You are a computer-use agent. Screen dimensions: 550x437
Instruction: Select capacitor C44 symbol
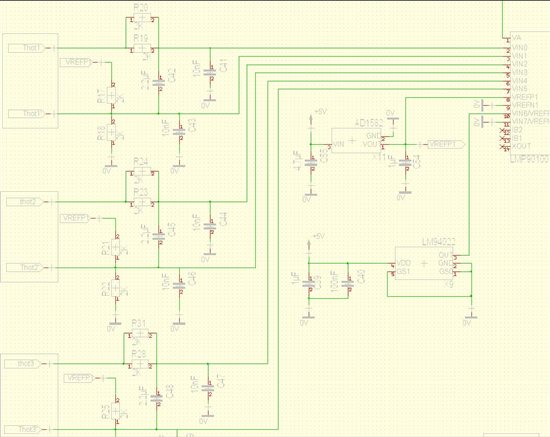(x=210, y=226)
